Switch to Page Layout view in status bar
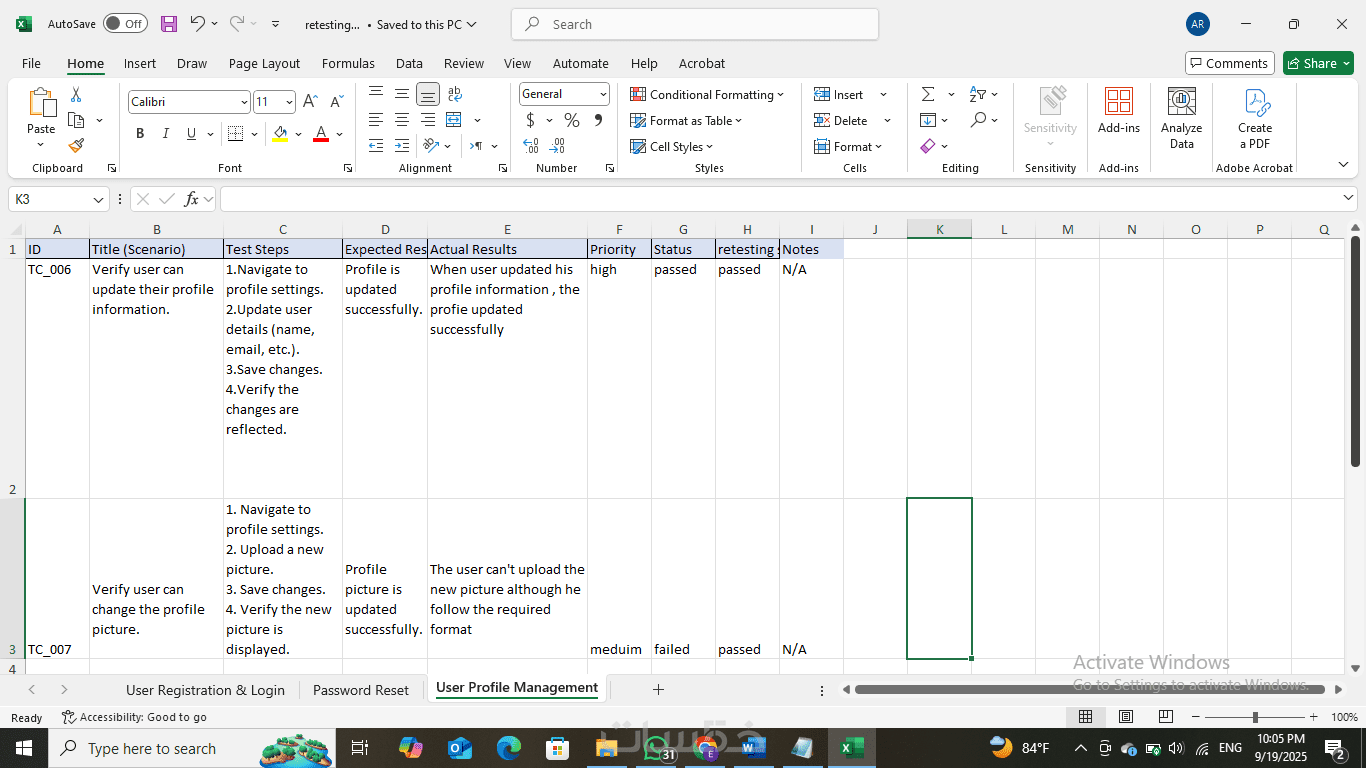1366x768 pixels. (1125, 717)
